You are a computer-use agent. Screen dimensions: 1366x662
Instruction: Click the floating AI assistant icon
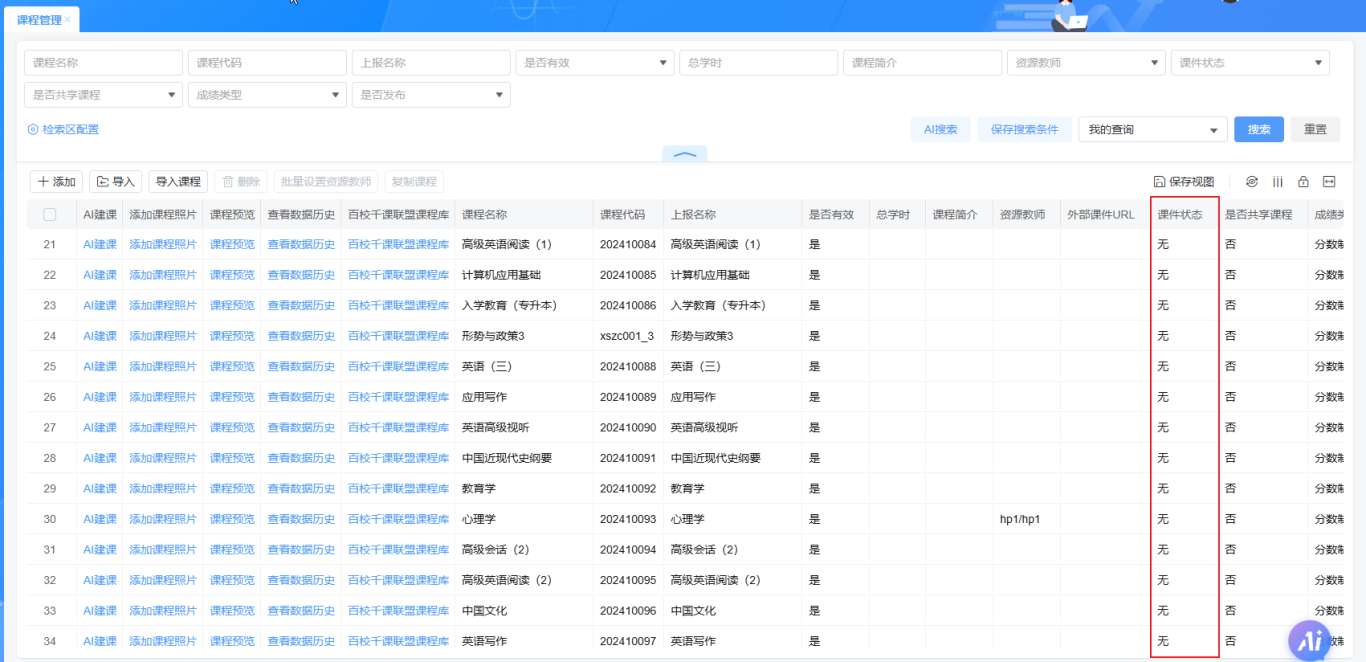[x=1311, y=642]
